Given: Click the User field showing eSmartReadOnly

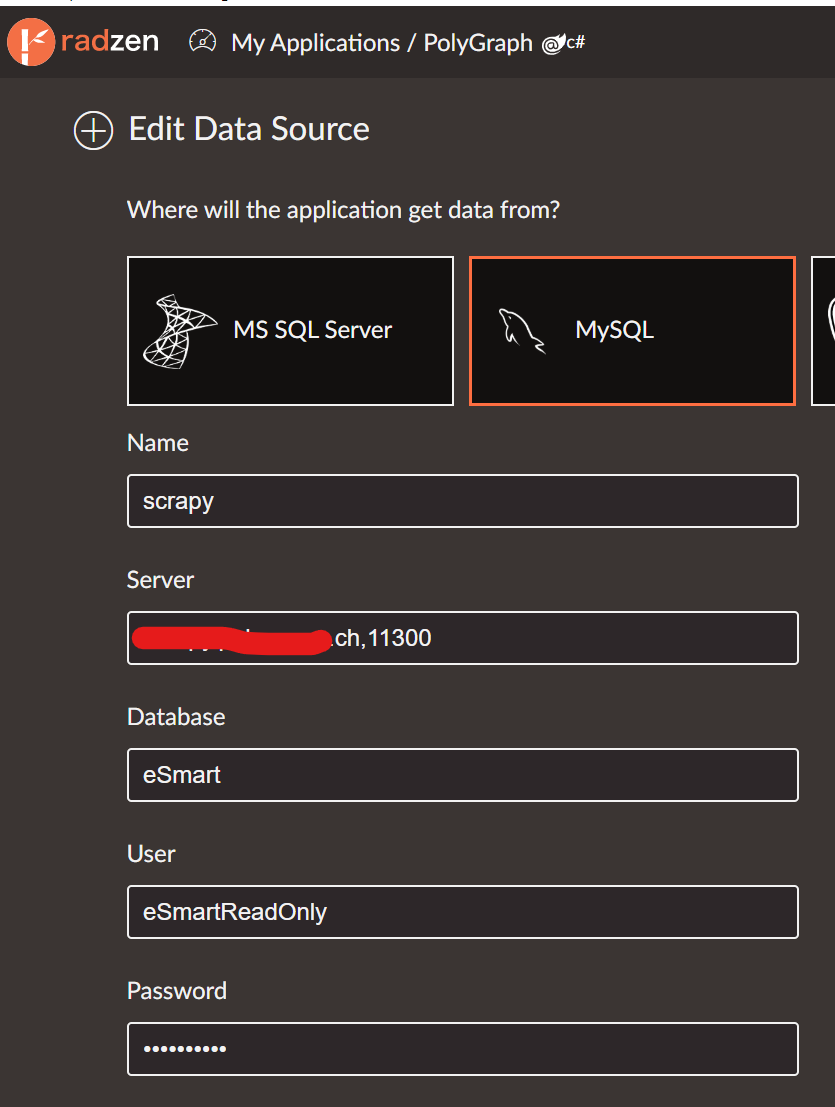Looking at the screenshot, I should tap(462, 912).
